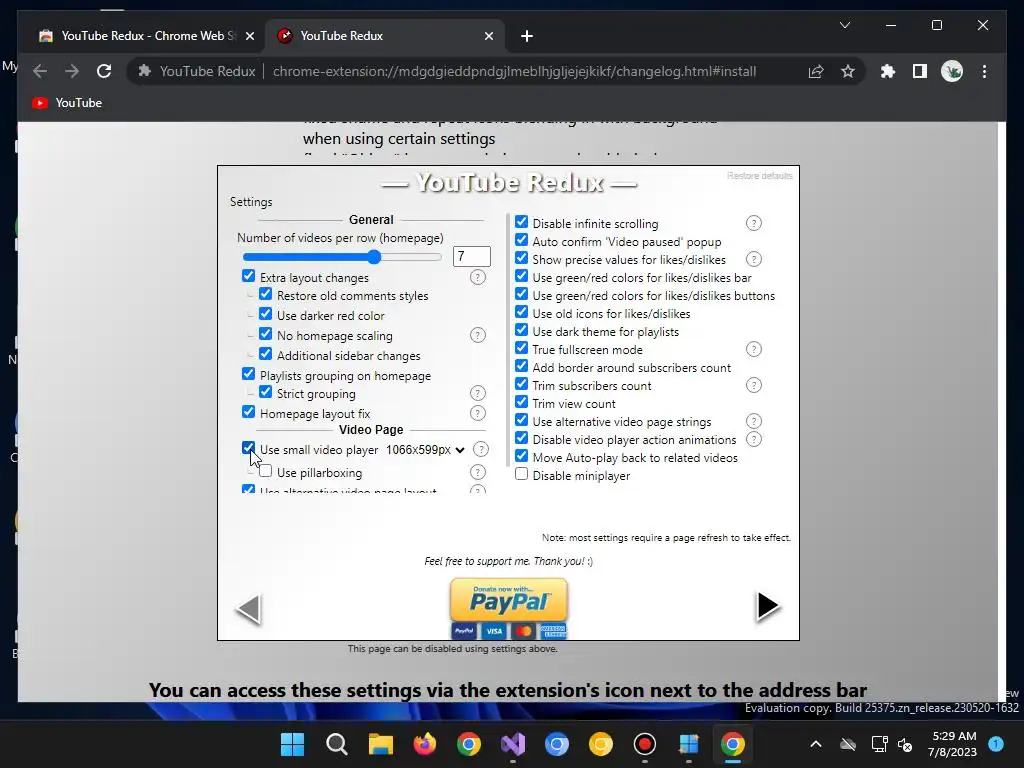Open help for Extra layout changes

478,278
